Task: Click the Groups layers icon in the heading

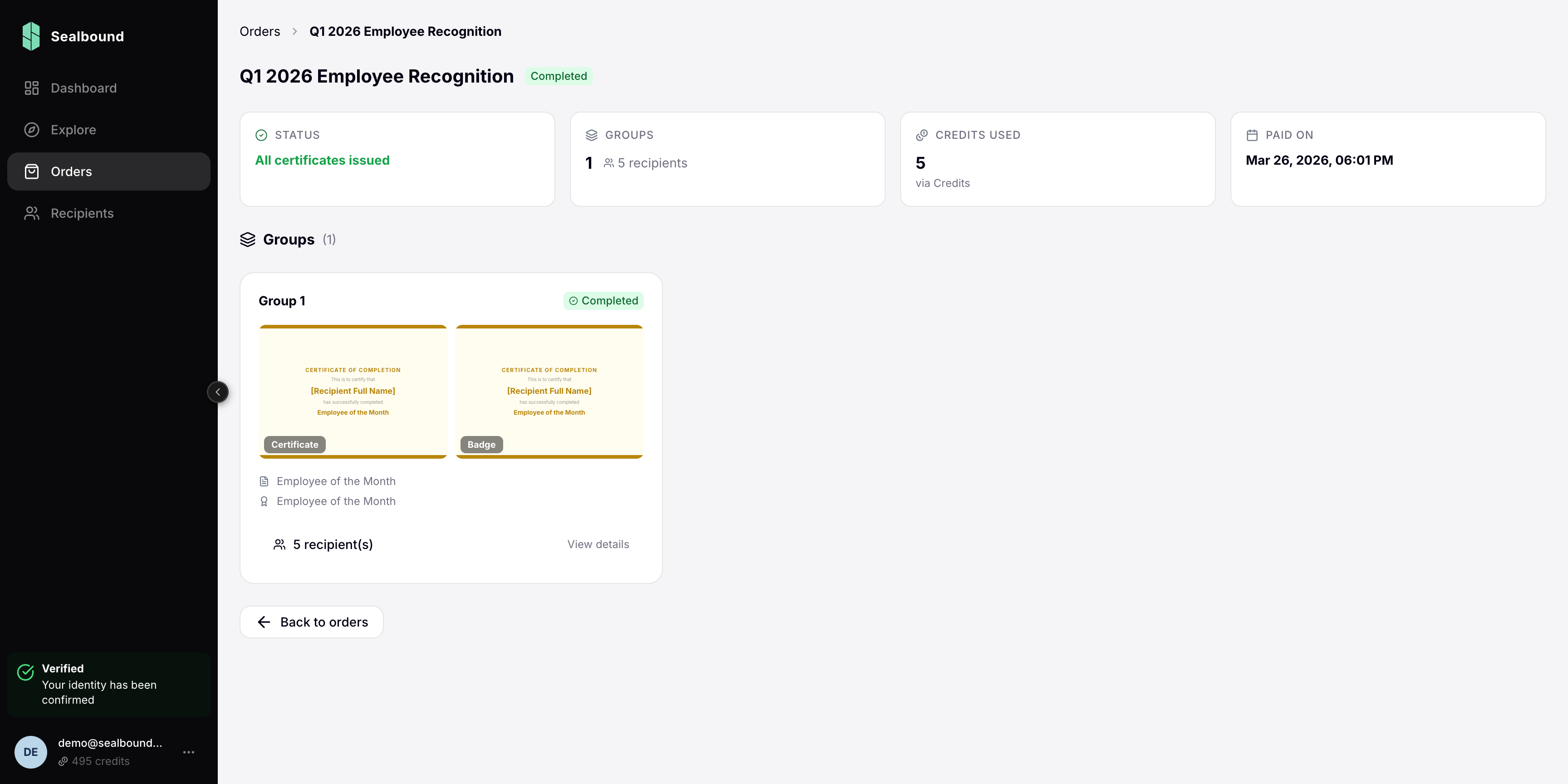Action: click(248, 239)
